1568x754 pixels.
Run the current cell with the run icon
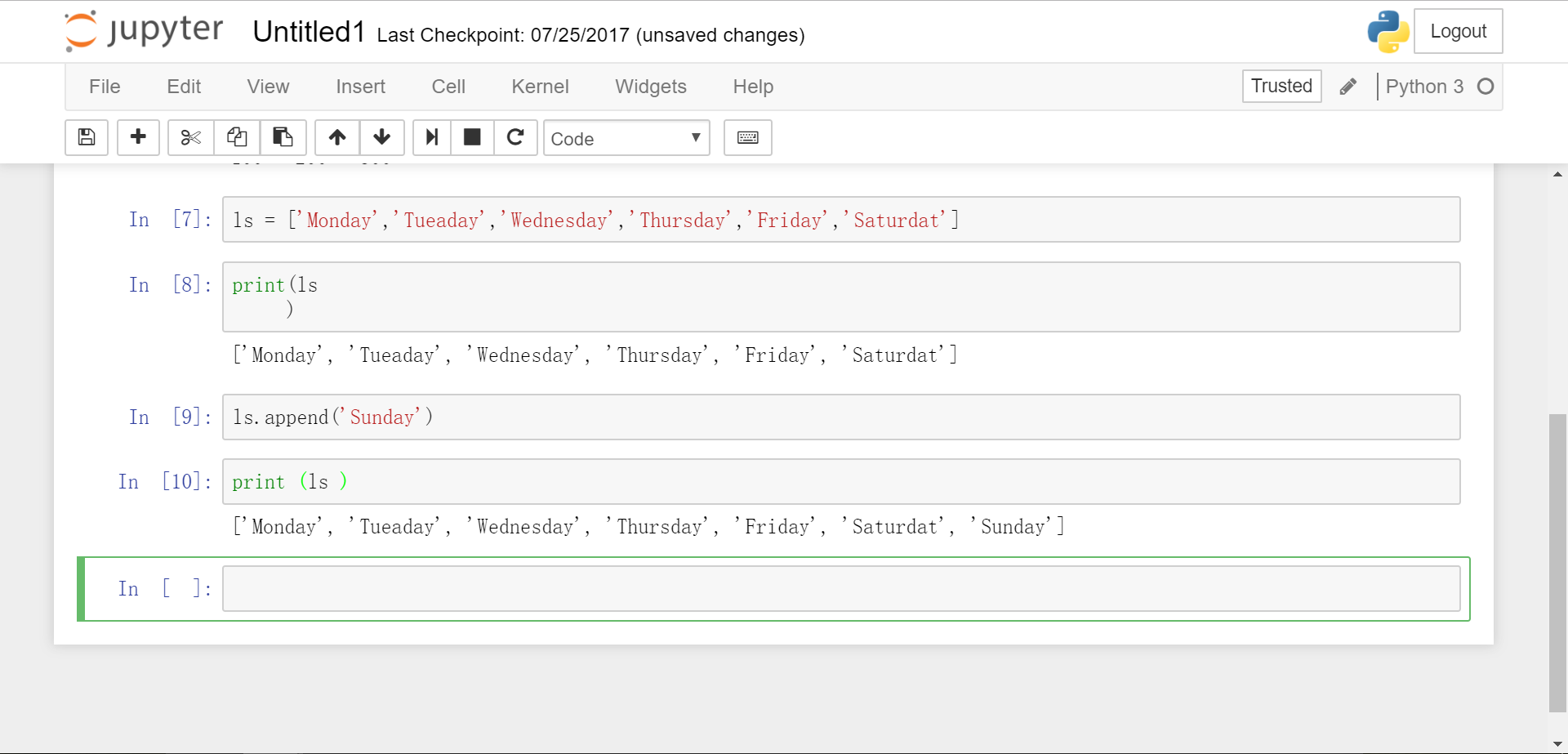(432, 137)
